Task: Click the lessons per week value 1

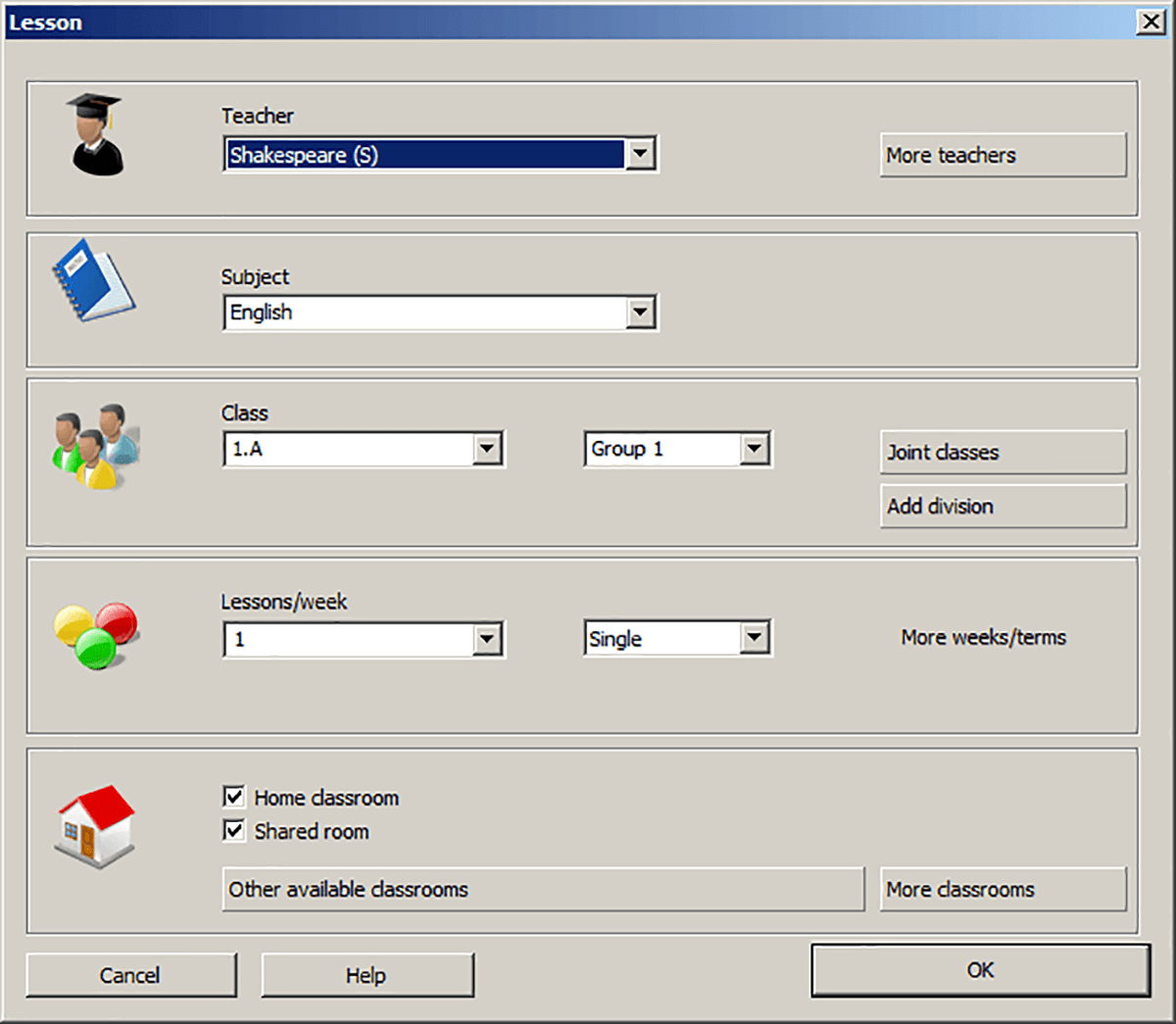Action: (x=239, y=640)
